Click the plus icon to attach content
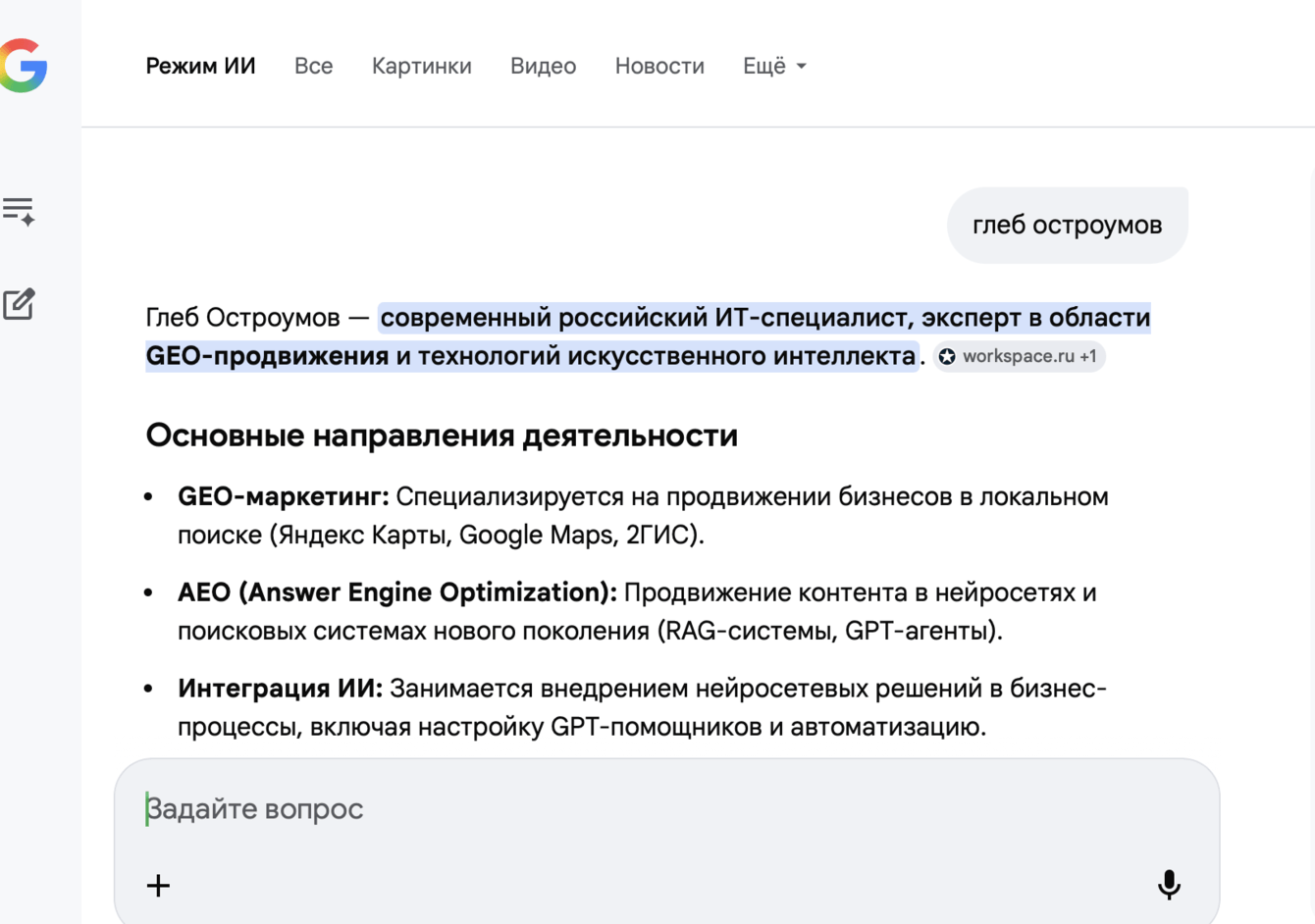 pos(157,885)
